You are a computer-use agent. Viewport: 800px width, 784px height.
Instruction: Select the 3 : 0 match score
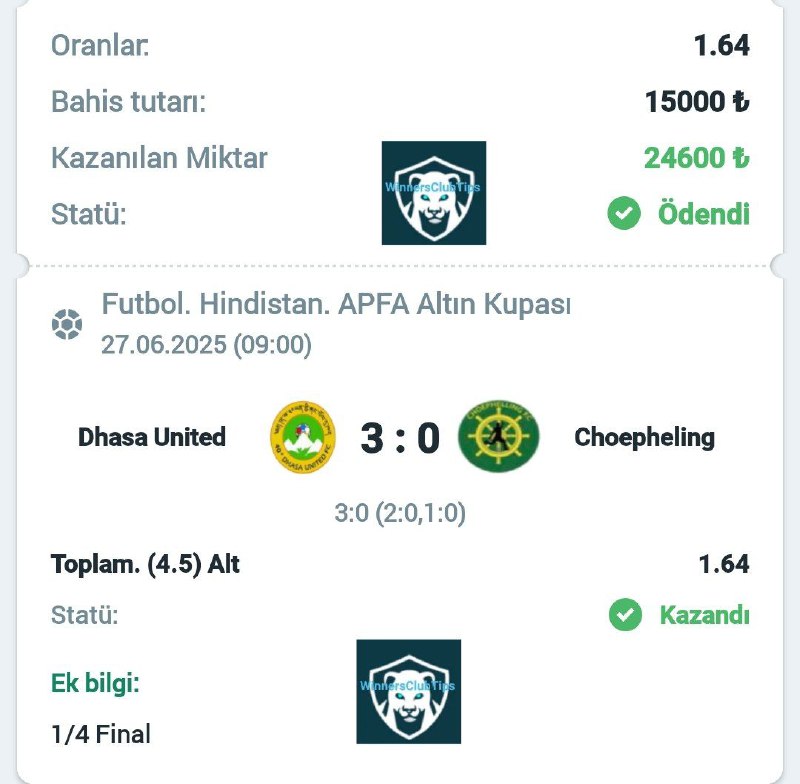[400, 438]
